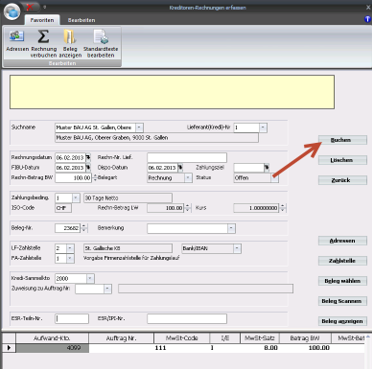Click the Rechn-Betrag BW spinner arrows
The image size is (372, 369).
point(95,178)
